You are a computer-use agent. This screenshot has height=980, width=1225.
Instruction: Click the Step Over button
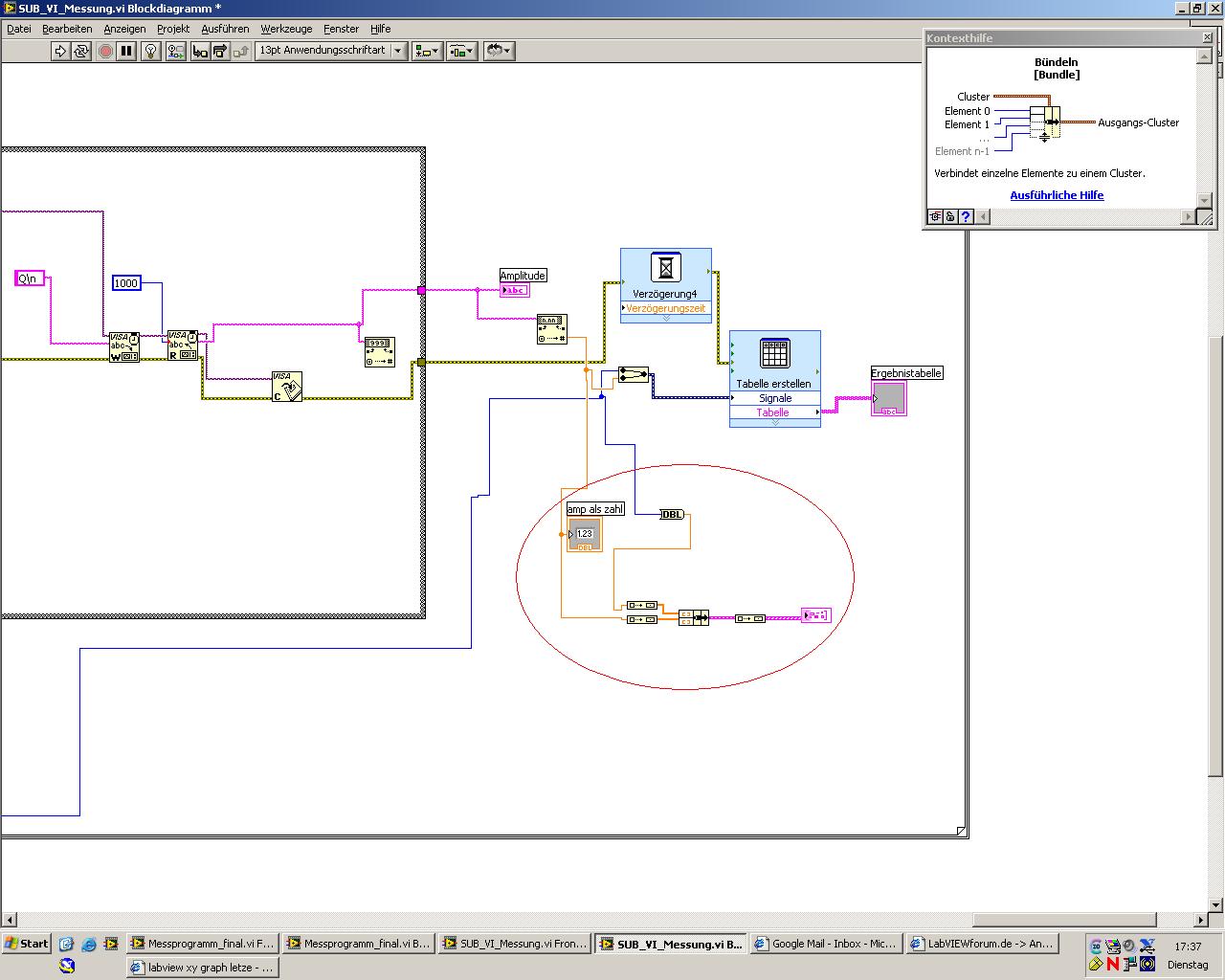[220, 51]
